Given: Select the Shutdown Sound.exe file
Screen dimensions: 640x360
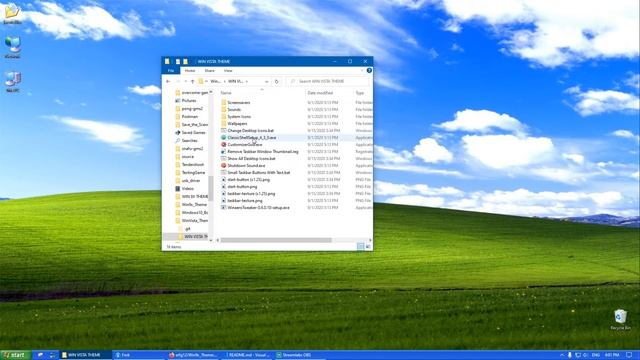Looking at the screenshot, I should pos(246,166).
